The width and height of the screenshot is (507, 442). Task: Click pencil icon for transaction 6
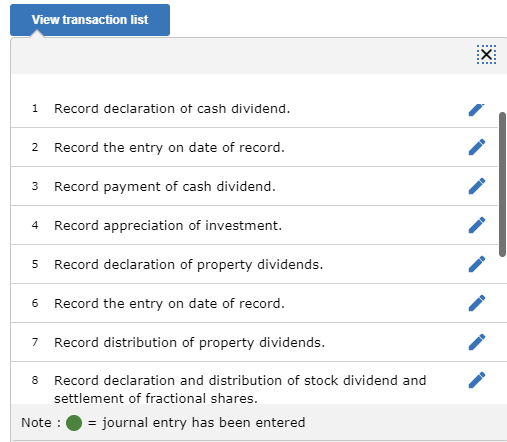(476, 303)
